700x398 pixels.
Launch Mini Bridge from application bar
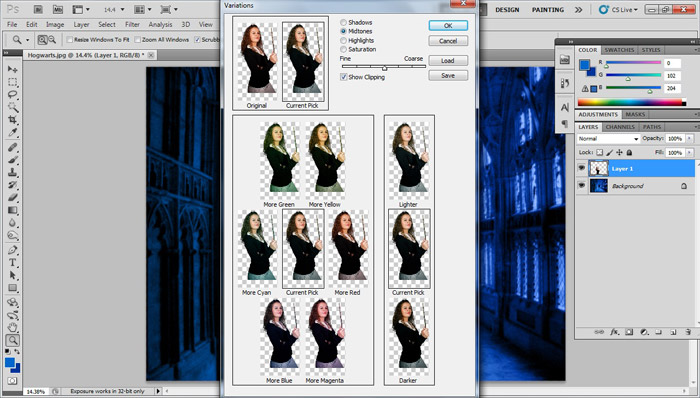pyautogui.click(x=58, y=9)
